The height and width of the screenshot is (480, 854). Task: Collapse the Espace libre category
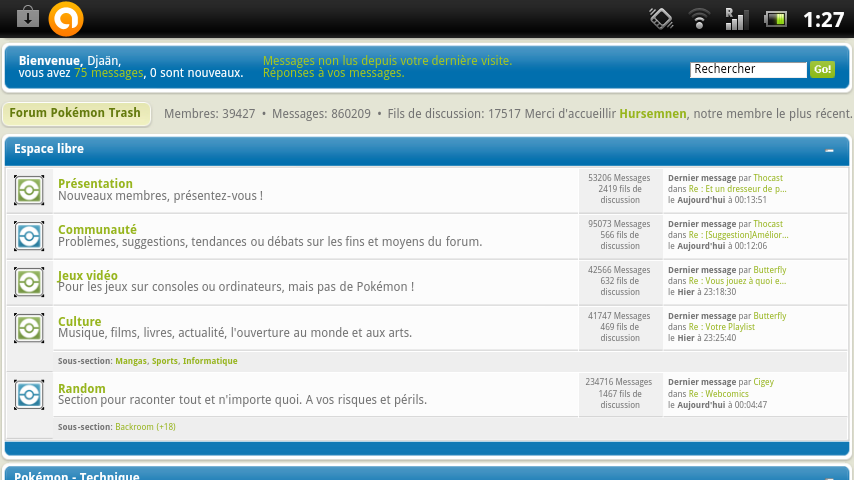pyautogui.click(x=829, y=150)
